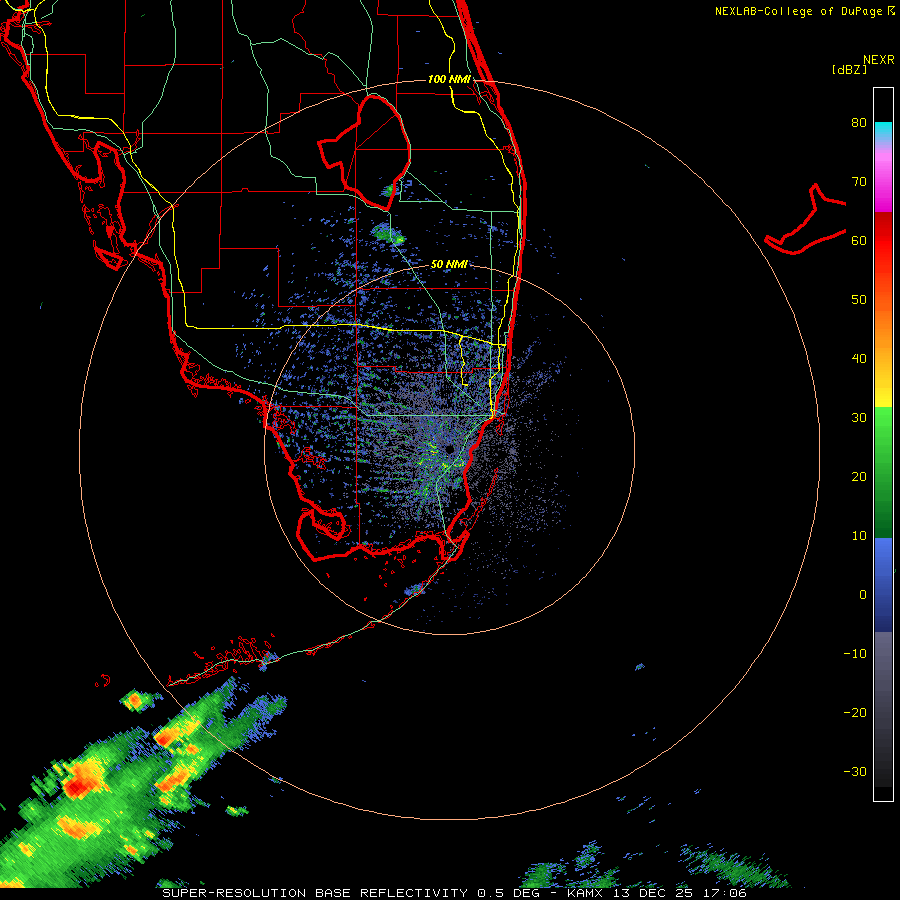Click the 20 value on the dBZ scale
Image resolution: width=900 pixels, height=900 pixels.
pos(859,476)
